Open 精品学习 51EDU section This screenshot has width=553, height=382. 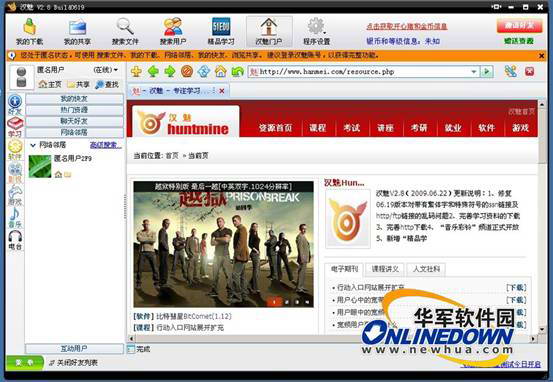pyautogui.click(x=221, y=32)
